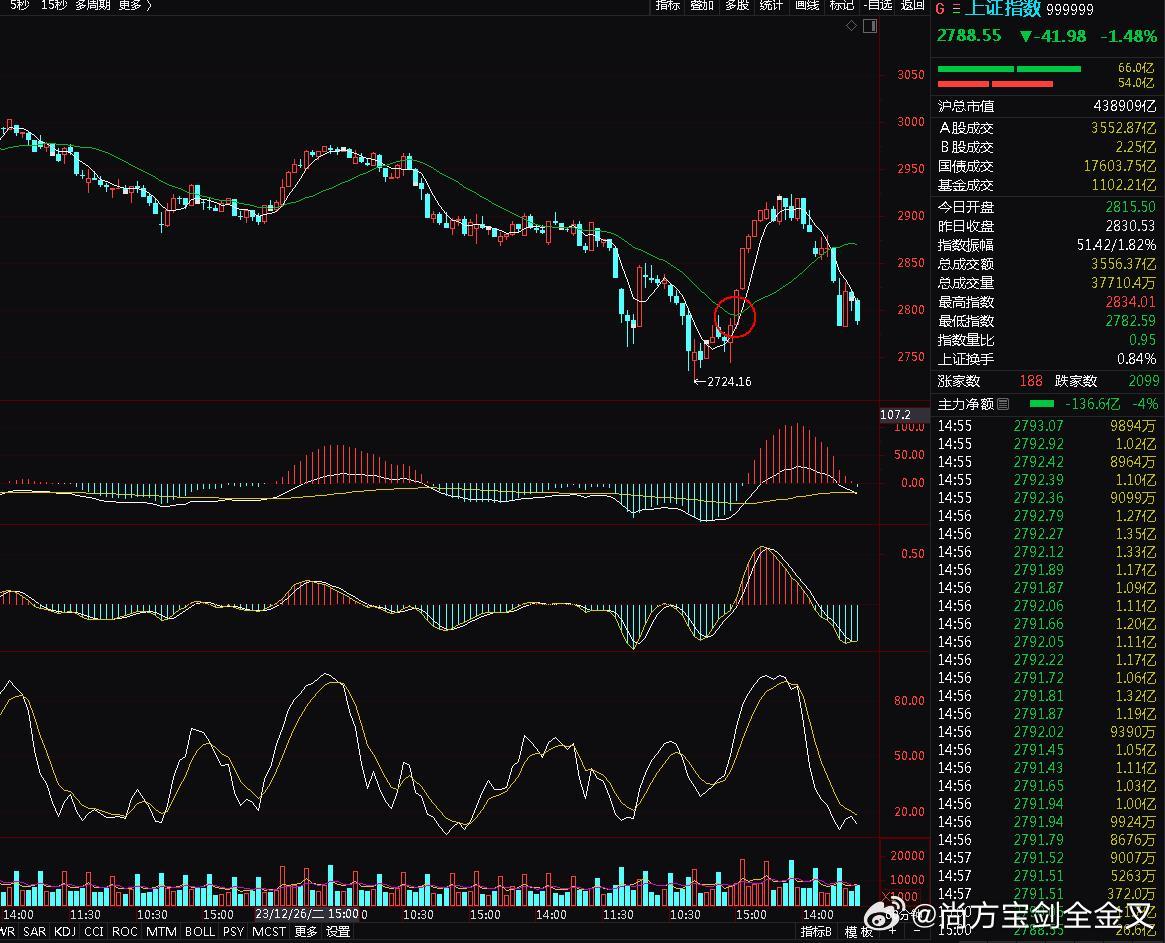Click the 14:57 tick row priced 2791.52
The height and width of the screenshot is (943, 1165).
click(1046, 858)
